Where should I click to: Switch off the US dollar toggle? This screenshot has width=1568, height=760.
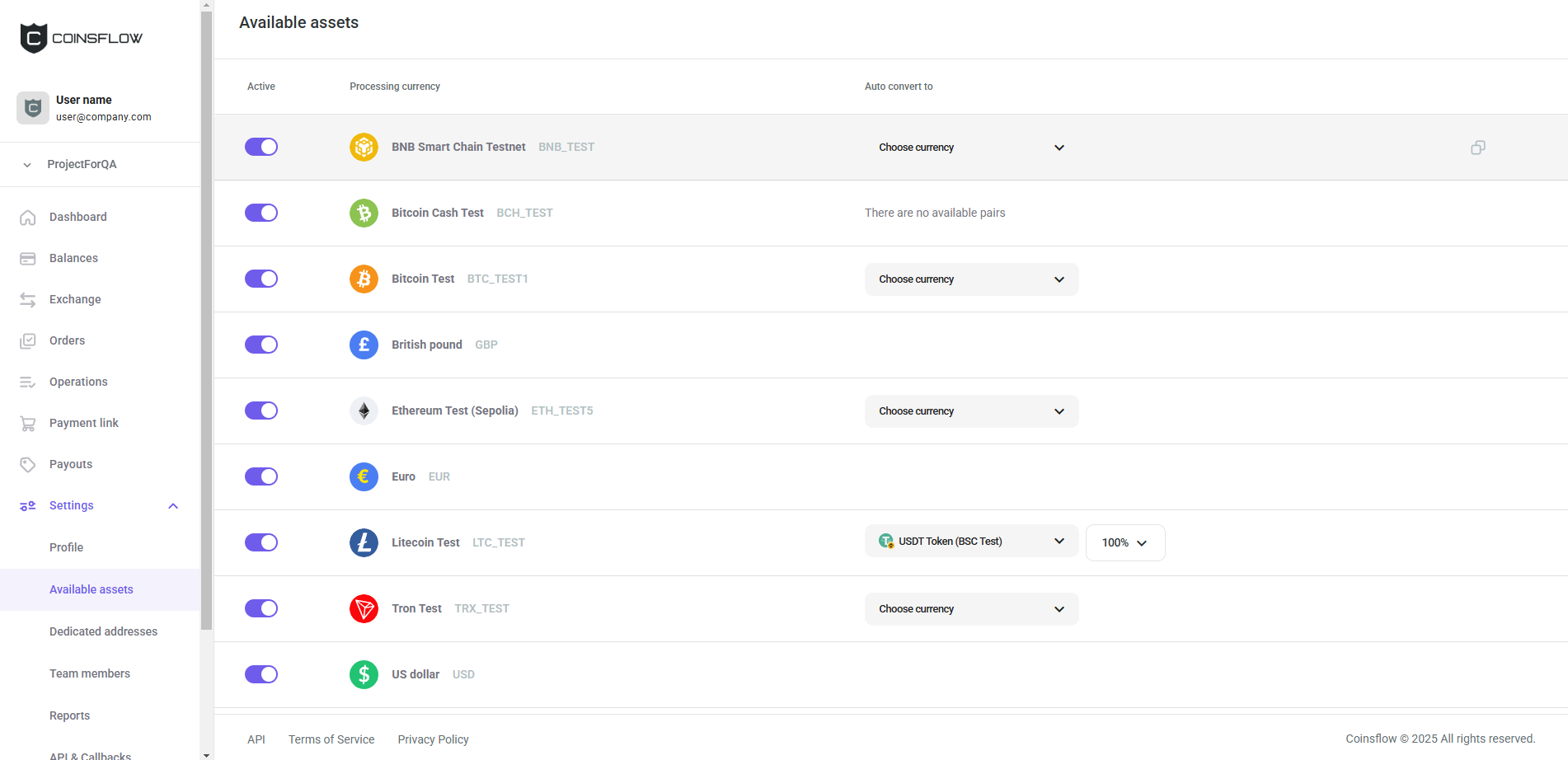click(x=261, y=674)
